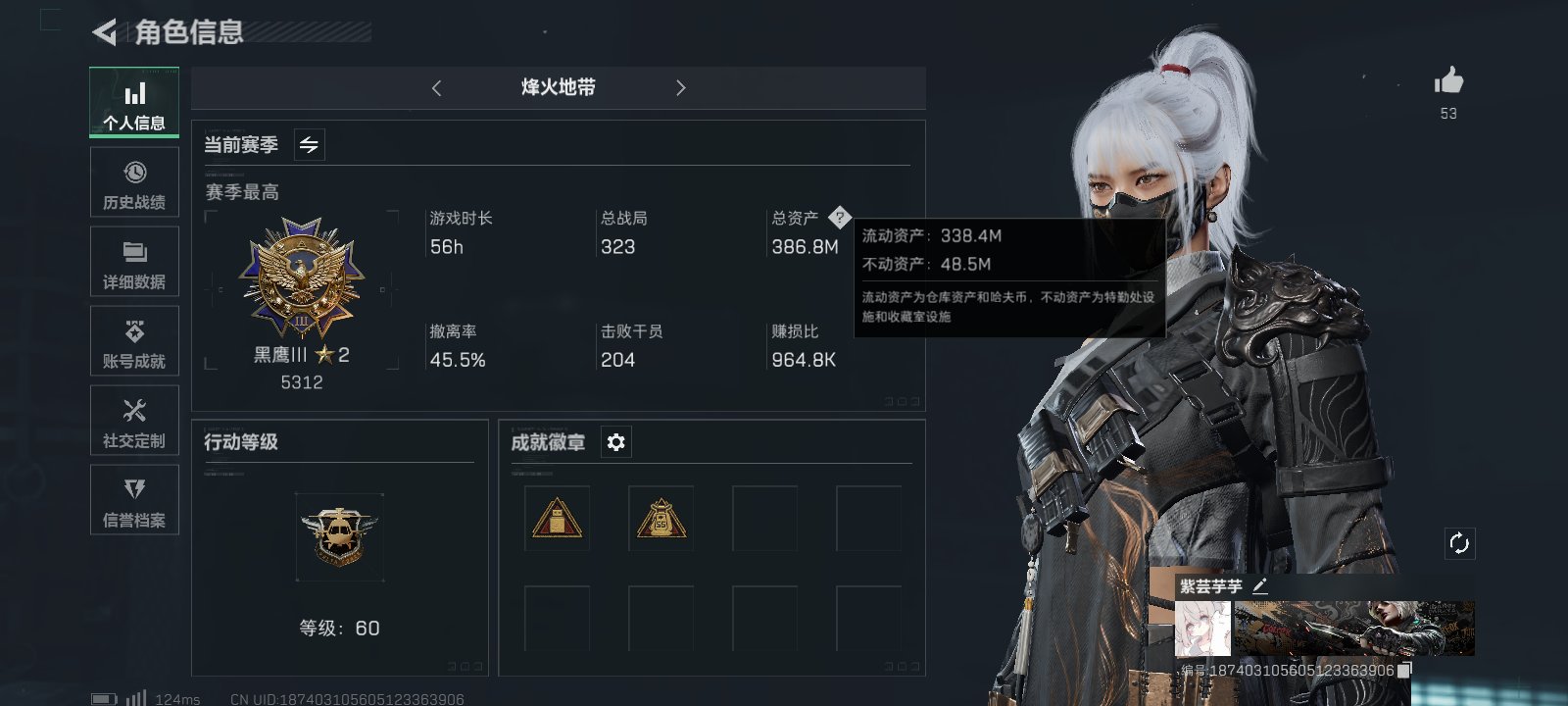
Task: Select the second achievement badge
Action: point(661,519)
